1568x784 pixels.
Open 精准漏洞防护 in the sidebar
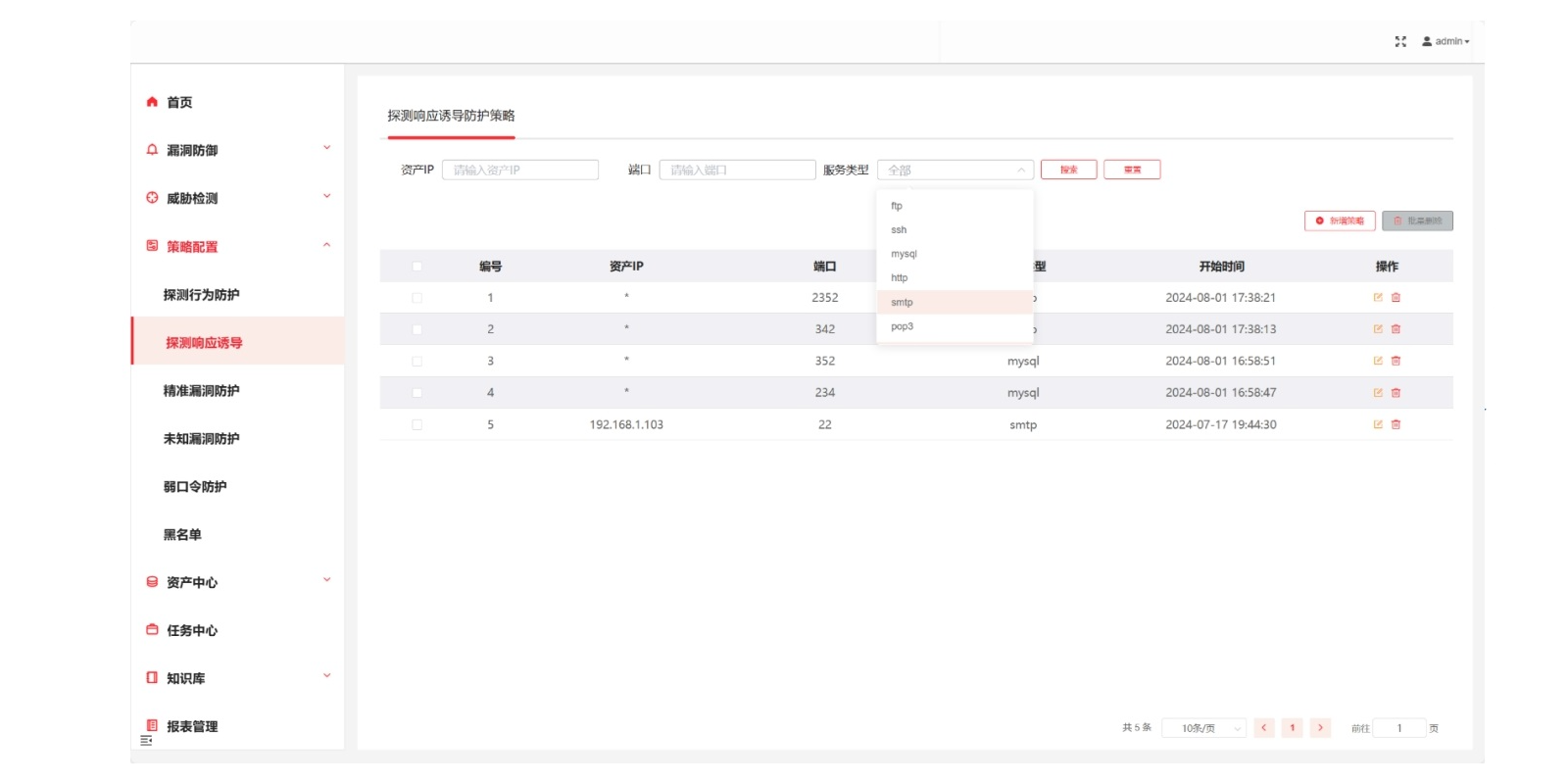click(x=201, y=391)
